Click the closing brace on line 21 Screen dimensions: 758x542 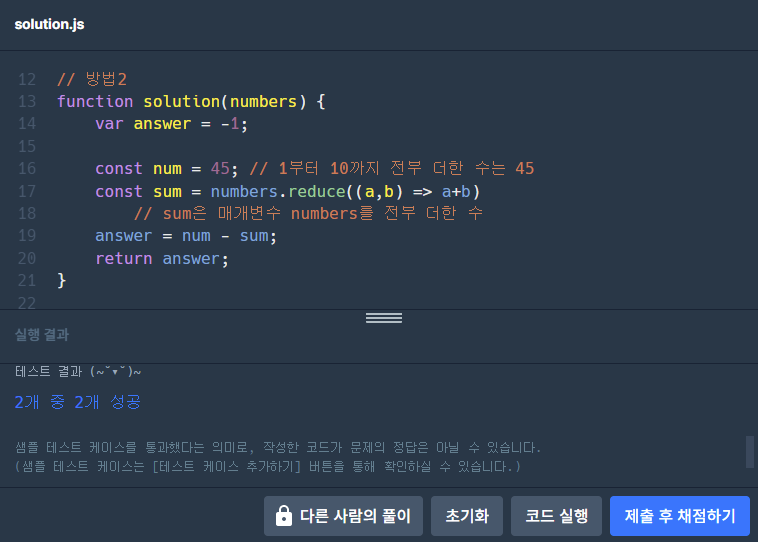click(x=61, y=280)
